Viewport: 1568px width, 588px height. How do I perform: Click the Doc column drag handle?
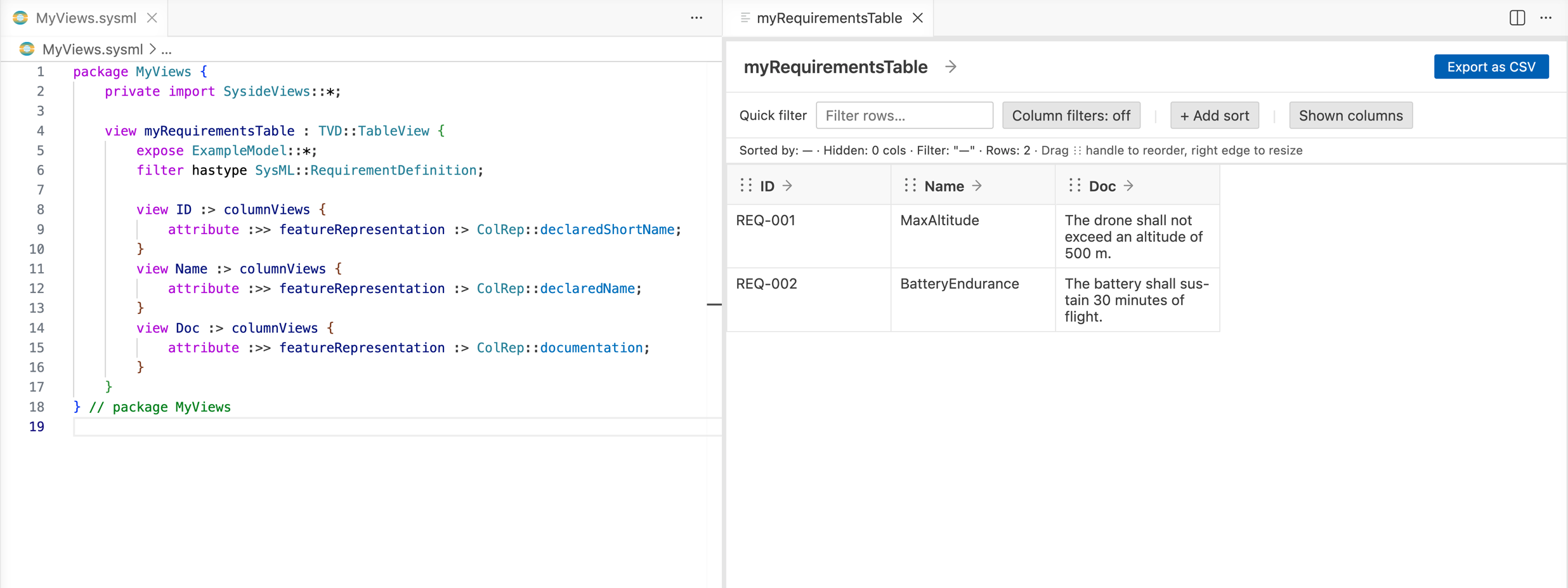(x=1075, y=185)
